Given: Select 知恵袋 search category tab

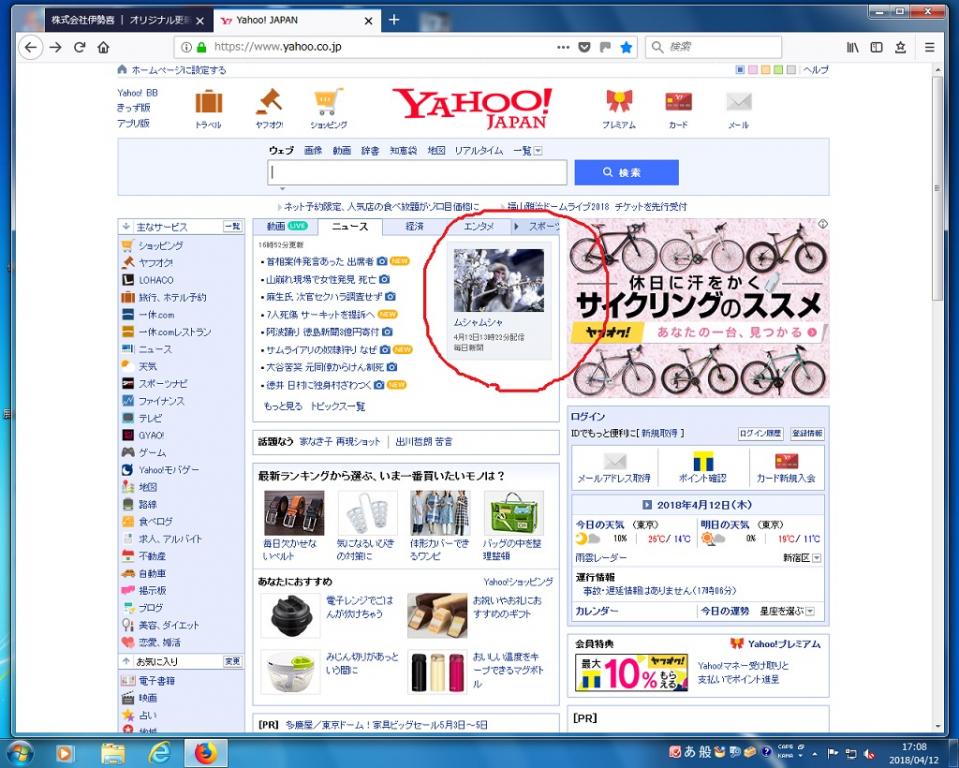Looking at the screenshot, I should [403, 150].
